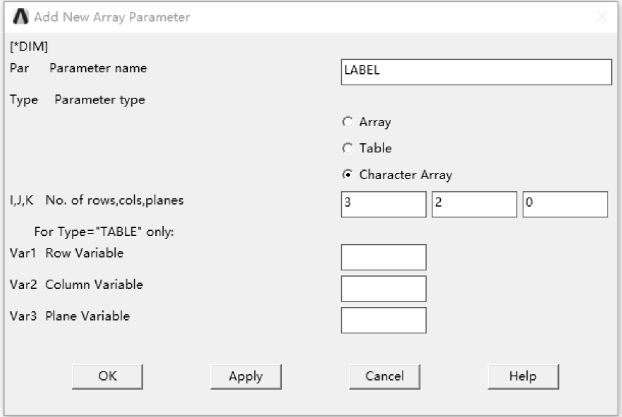Focus the Var2 Column Variable field
Image resolution: width=622 pixels, height=417 pixels.
point(383,289)
